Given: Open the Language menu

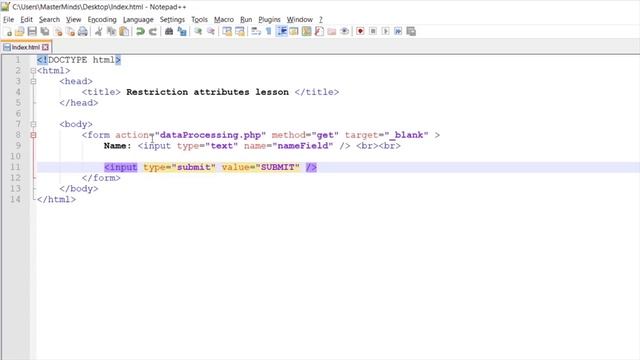Looking at the screenshot, I should (138, 20).
